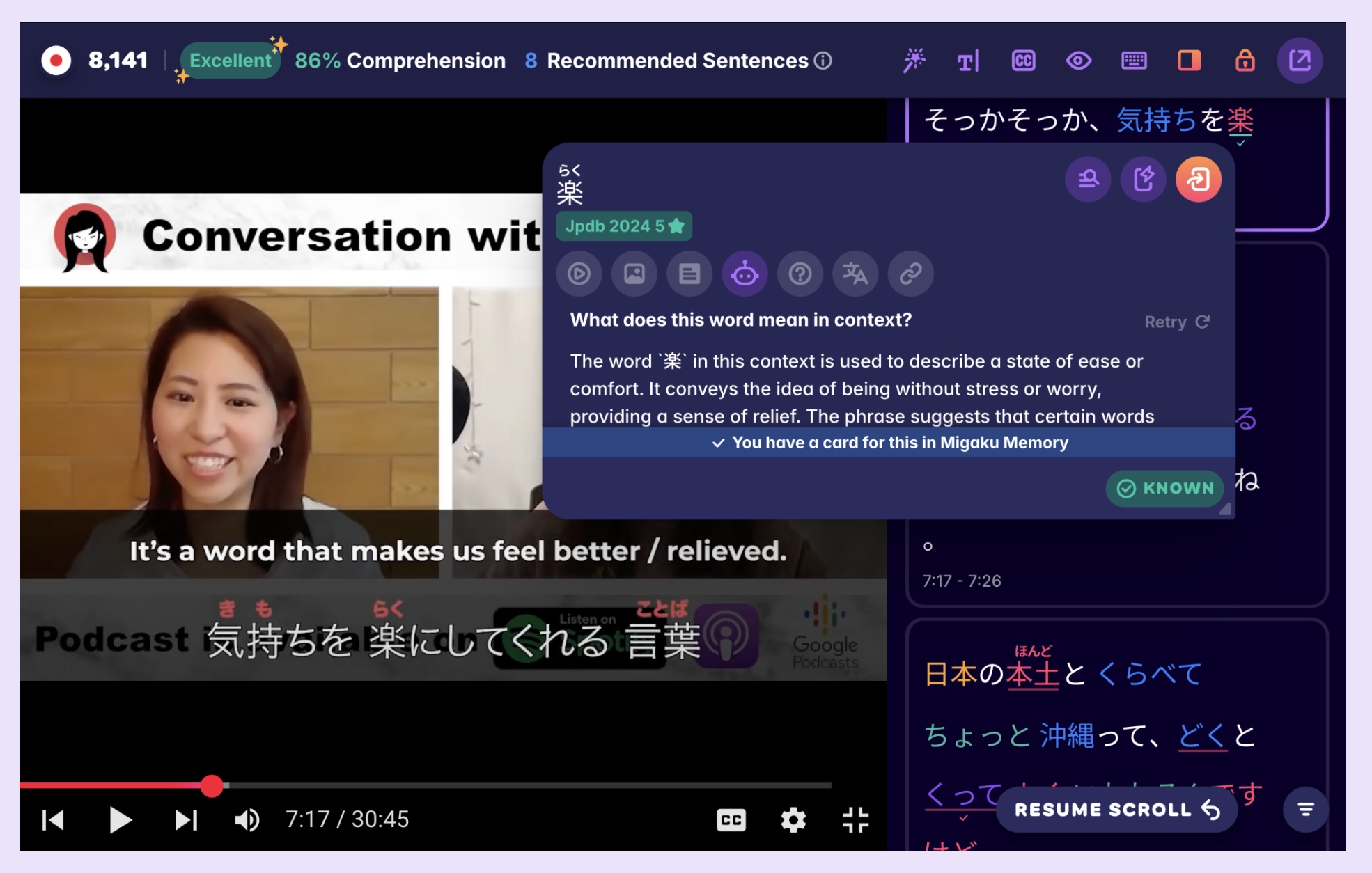
Task: Toggle the orange sidebar panel icon
Action: [x=1189, y=61]
